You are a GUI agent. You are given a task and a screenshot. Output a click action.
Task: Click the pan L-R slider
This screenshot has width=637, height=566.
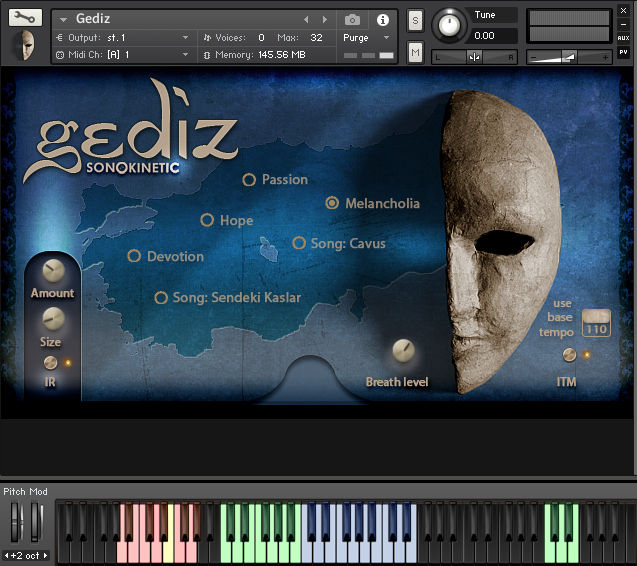[x=474, y=57]
